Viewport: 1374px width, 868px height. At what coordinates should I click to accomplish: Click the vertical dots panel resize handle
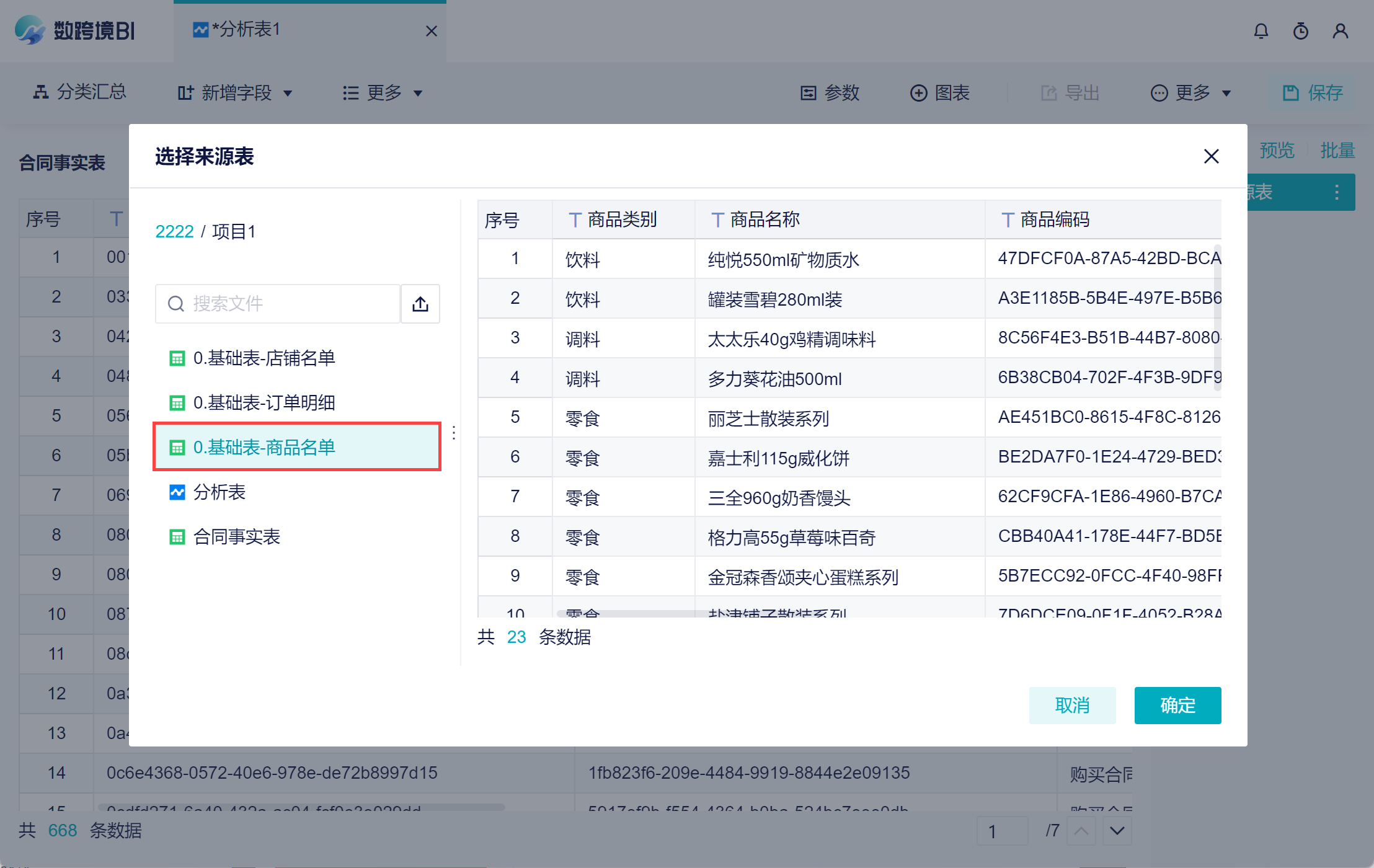pyautogui.click(x=454, y=433)
